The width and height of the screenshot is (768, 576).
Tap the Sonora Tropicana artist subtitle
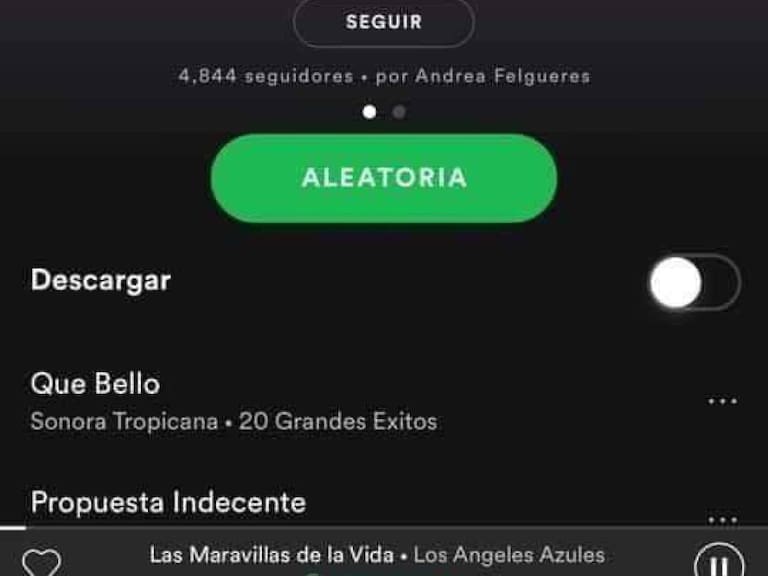point(124,421)
